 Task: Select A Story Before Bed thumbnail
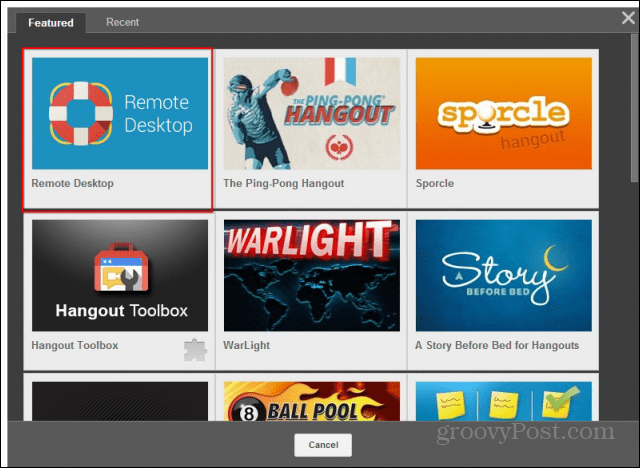pyautogui.click(x=504, y=275)
